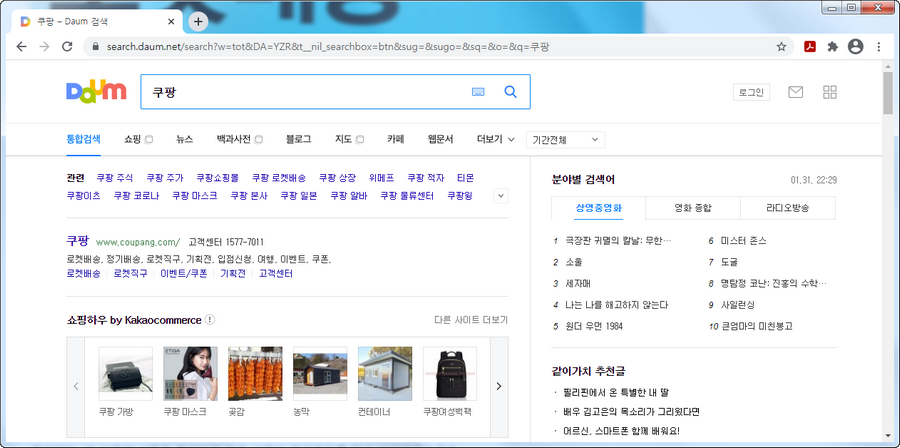
Task: Click the Daum logo
Action: tap(96, 92)
